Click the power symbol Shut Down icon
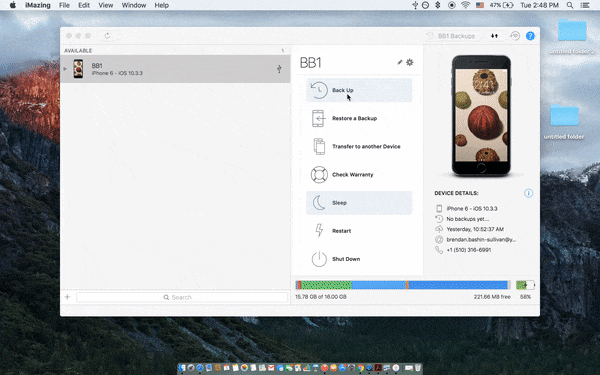 [319, 259]
